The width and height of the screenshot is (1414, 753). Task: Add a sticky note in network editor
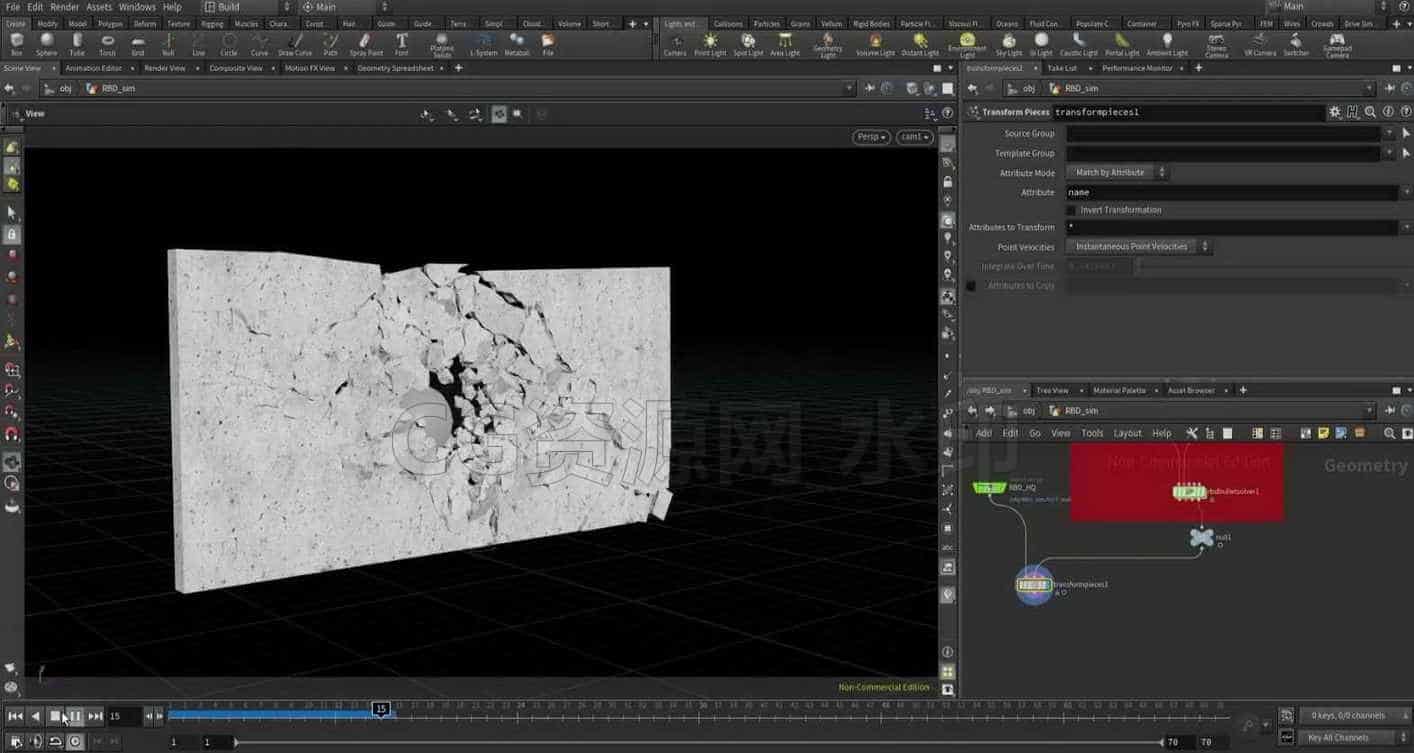pos(1323,433)
